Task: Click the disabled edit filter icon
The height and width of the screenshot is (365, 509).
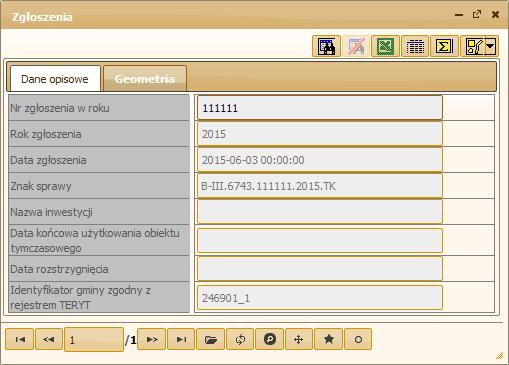Action: click(356, 46)
